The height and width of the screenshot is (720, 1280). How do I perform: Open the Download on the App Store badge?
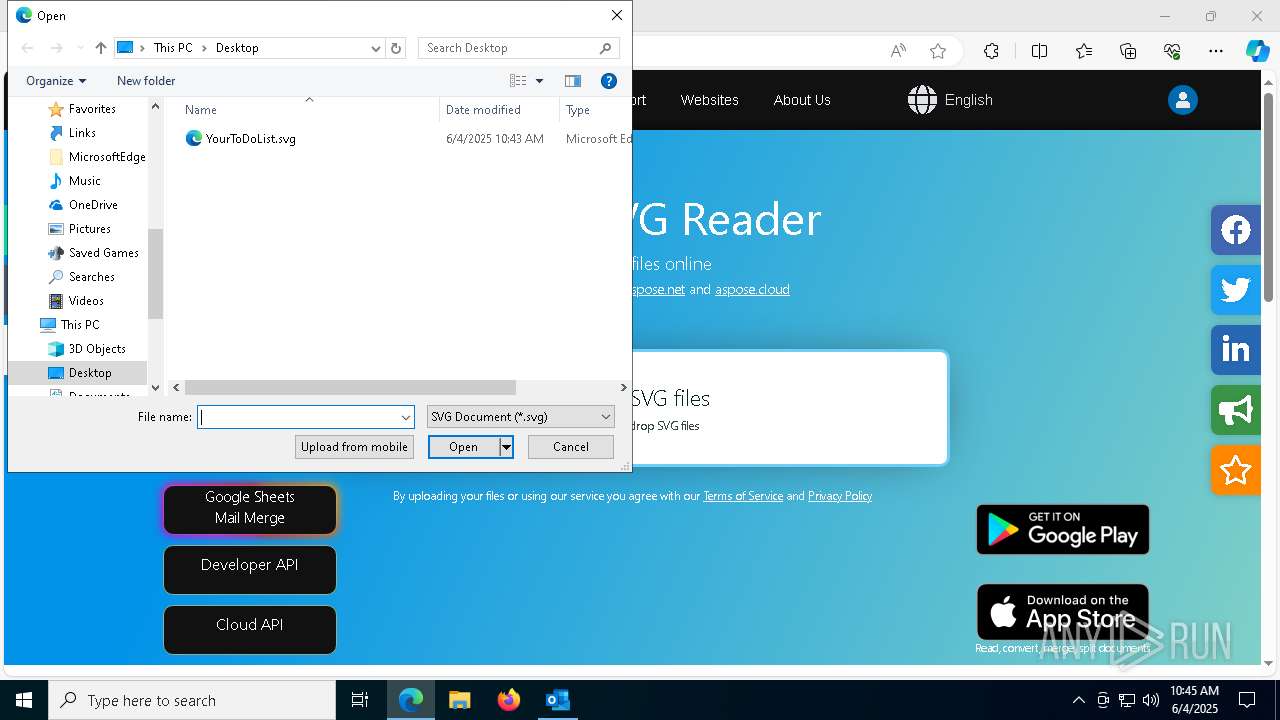tap(1063, 612)
